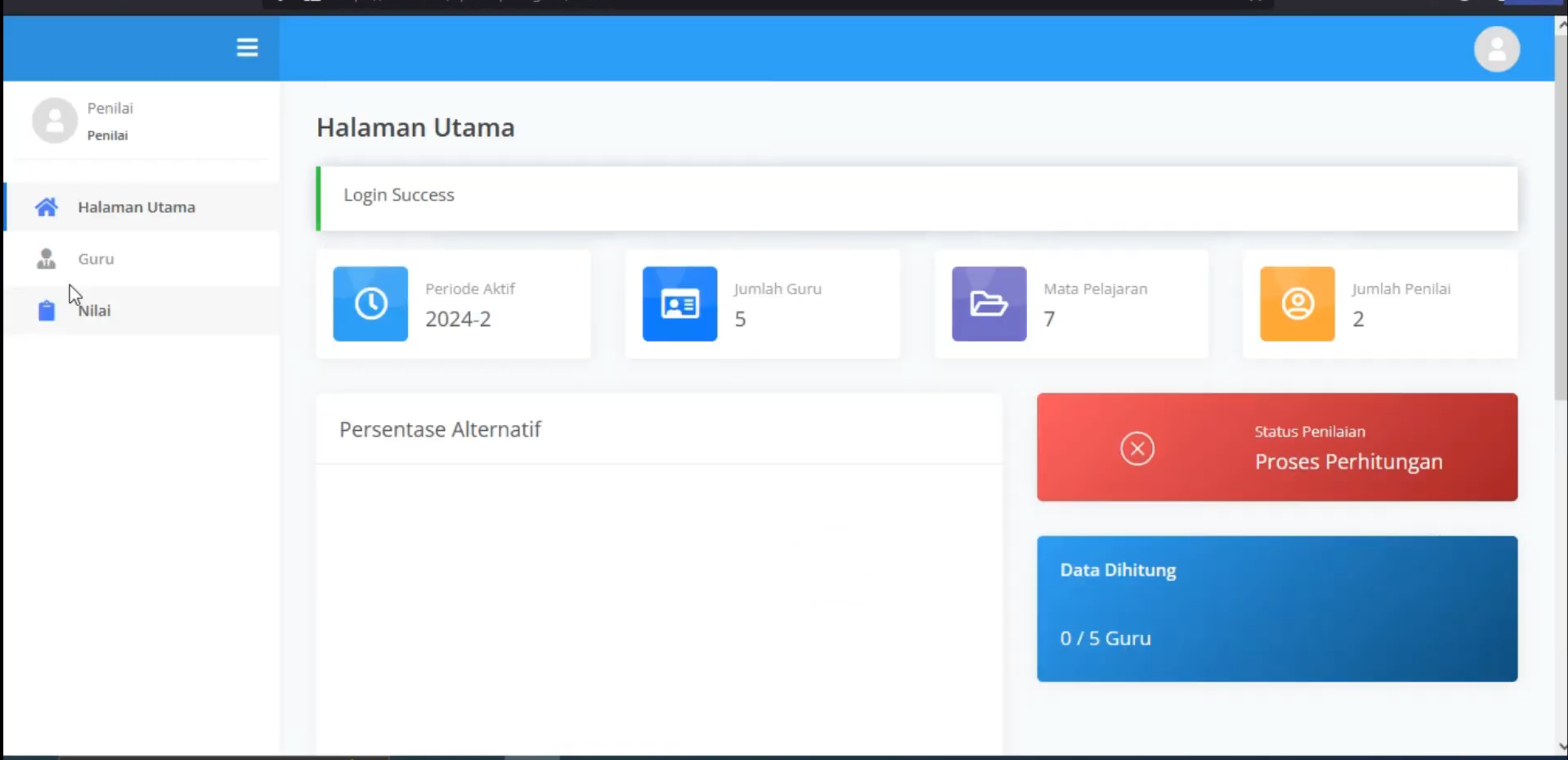This screenshot has height=760, width=1568.
Task: Click the scrollbar up arrow
Action: pos(1562,25)
